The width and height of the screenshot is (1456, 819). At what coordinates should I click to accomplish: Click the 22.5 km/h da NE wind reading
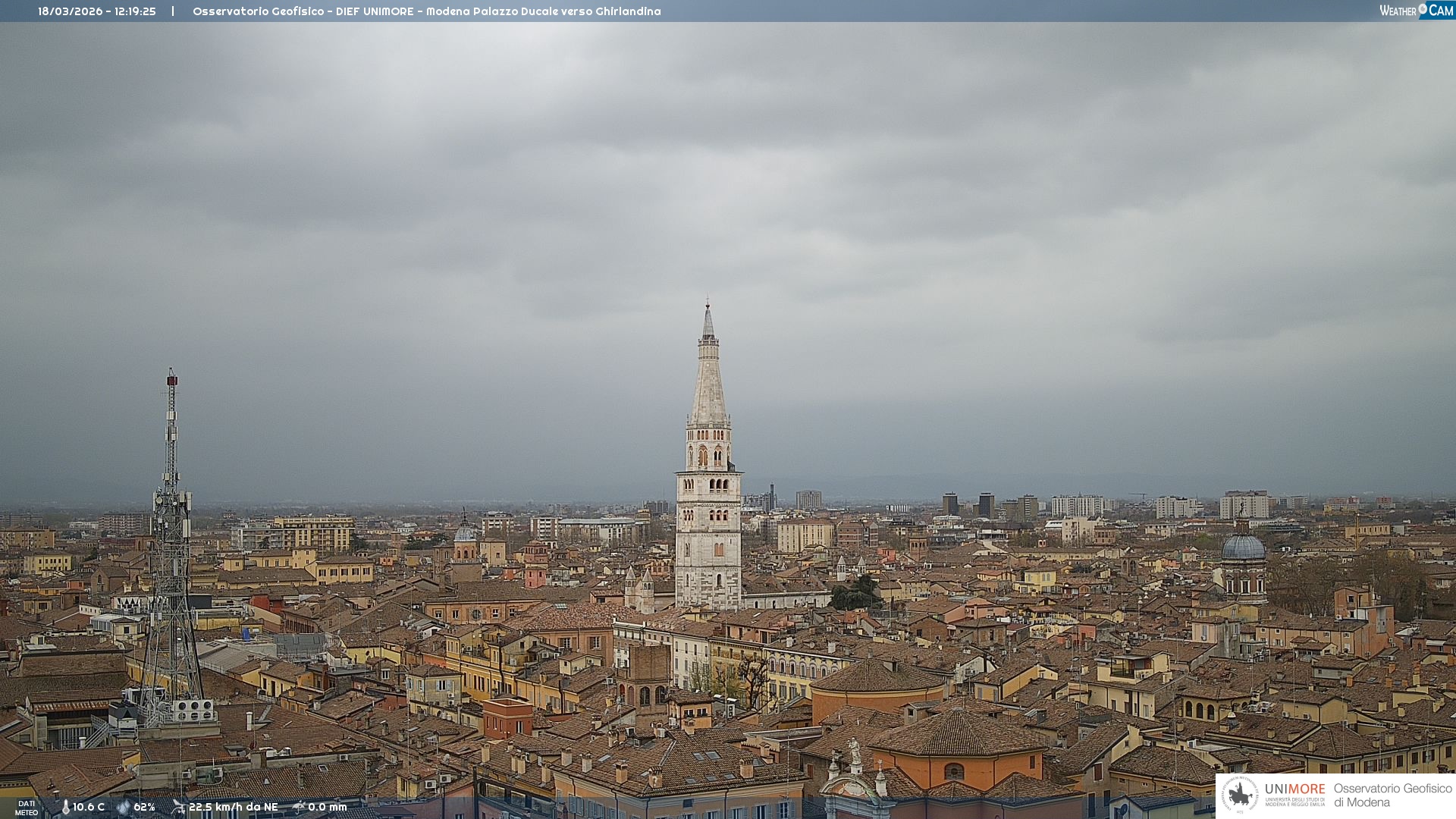pos(233,808)
